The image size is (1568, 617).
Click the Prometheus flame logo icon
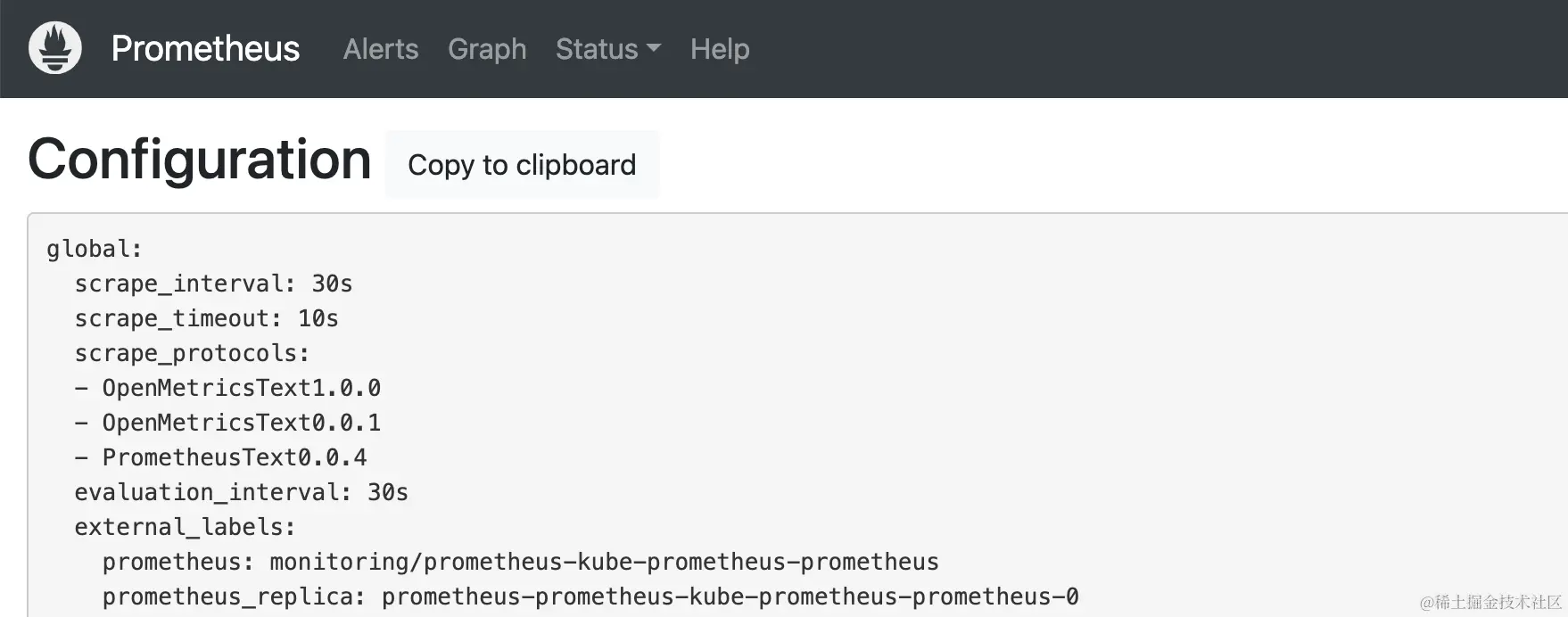click(55, 48)
